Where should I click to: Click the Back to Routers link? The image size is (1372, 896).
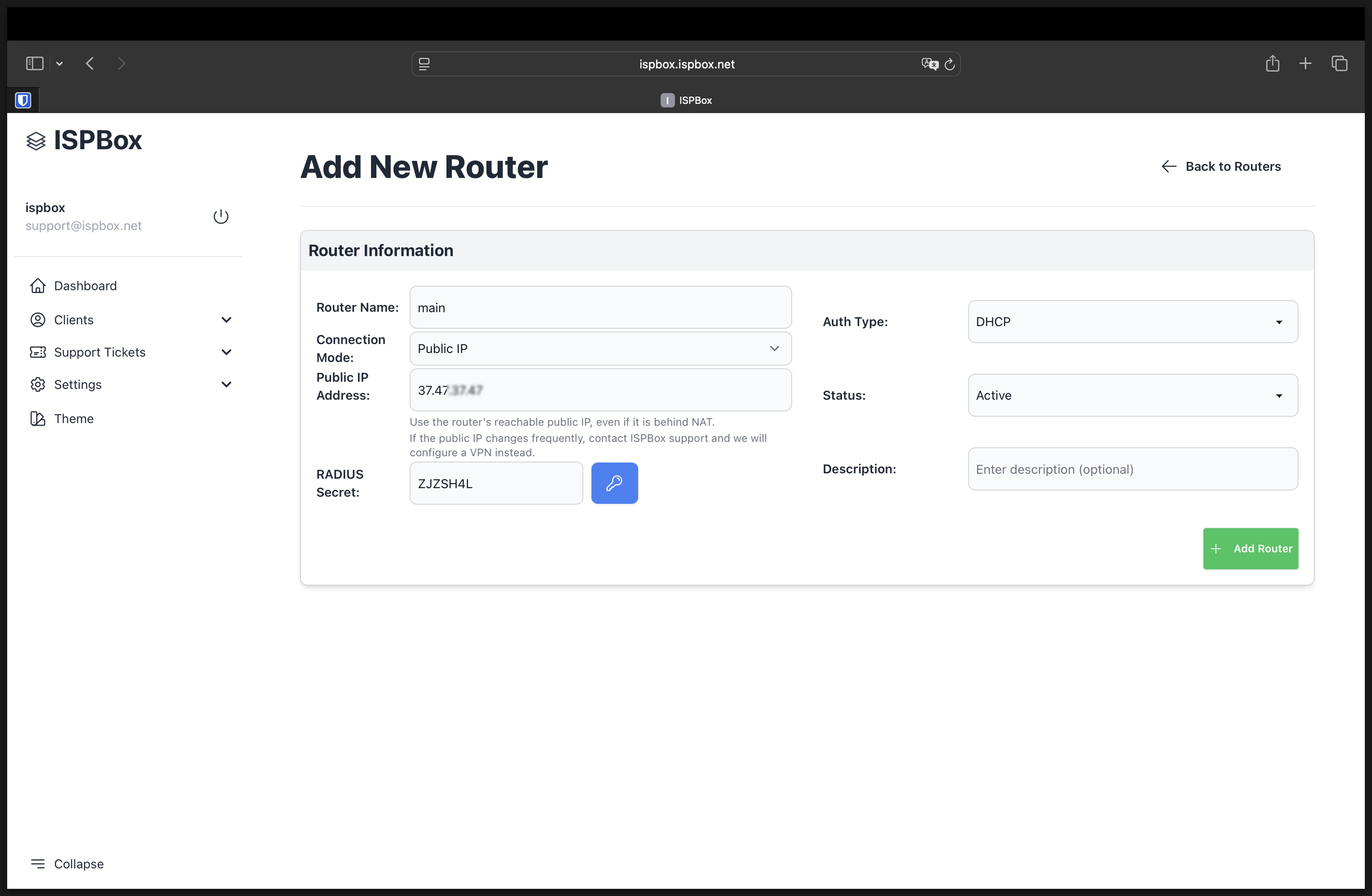(x=1221, y=166)
